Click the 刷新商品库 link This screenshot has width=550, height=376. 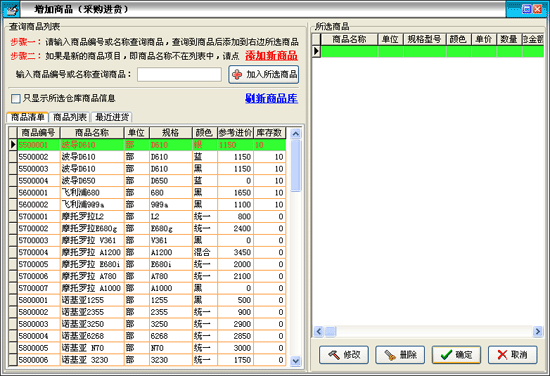[271, 99]
